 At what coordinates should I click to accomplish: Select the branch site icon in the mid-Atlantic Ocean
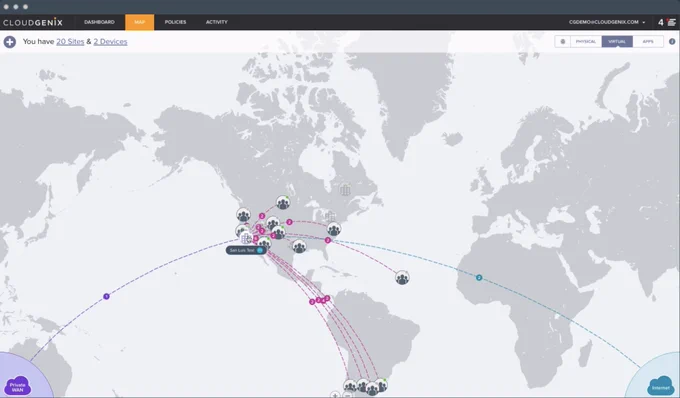pyautogui.click(x=402, y=277)
